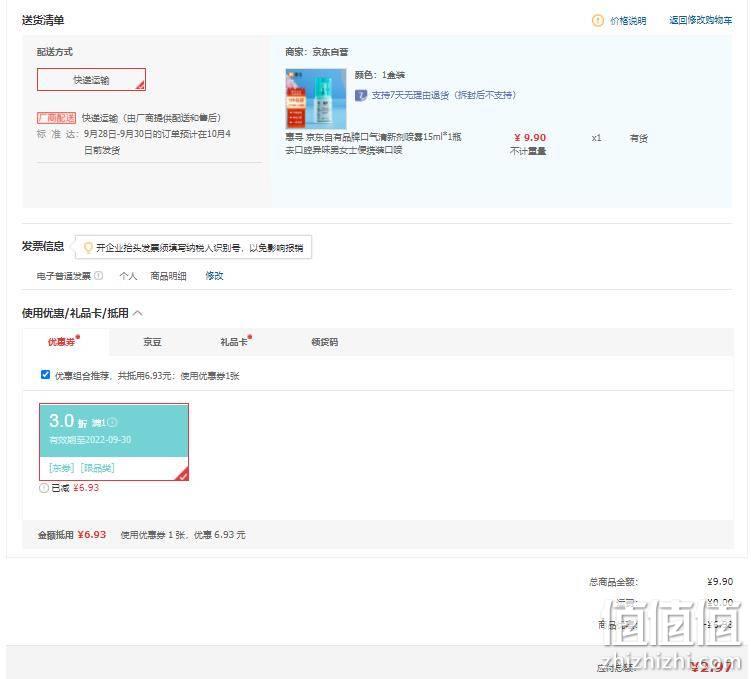
Task: Click the [京券] [限品类] coupon tags
Action: pyautogui.click(x=81, y=468)
